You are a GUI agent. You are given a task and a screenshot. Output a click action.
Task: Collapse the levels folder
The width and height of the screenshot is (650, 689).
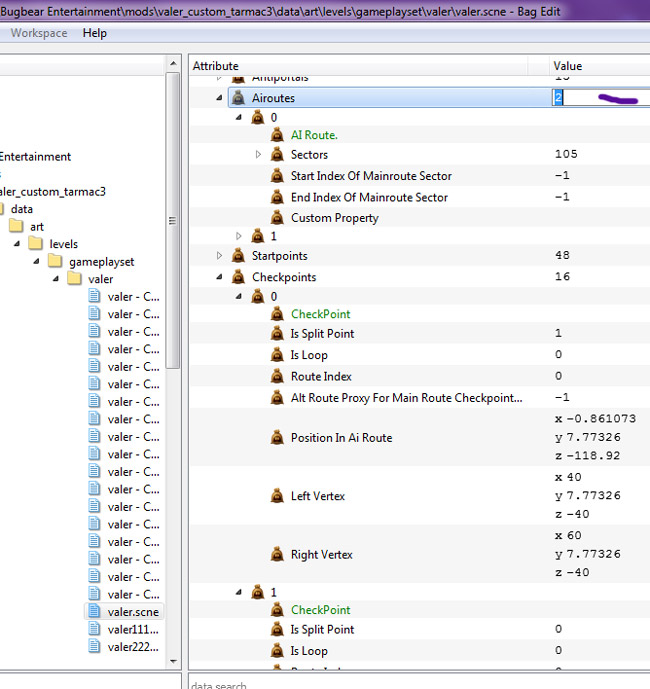[17, 243]
